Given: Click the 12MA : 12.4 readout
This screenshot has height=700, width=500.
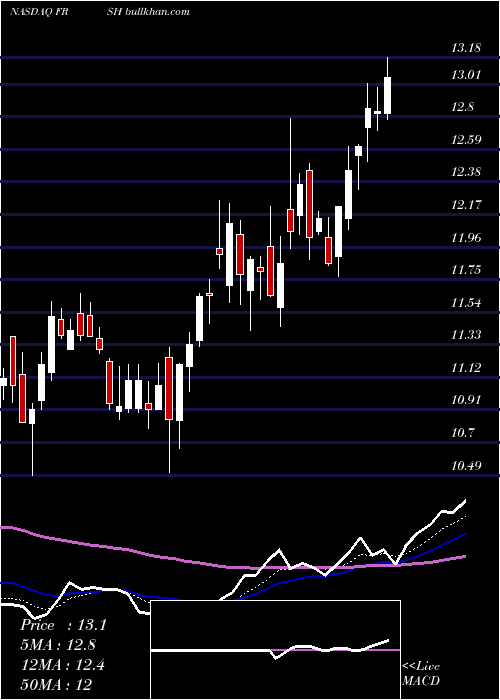Looking at the screenshot, I should pos(62,665).
